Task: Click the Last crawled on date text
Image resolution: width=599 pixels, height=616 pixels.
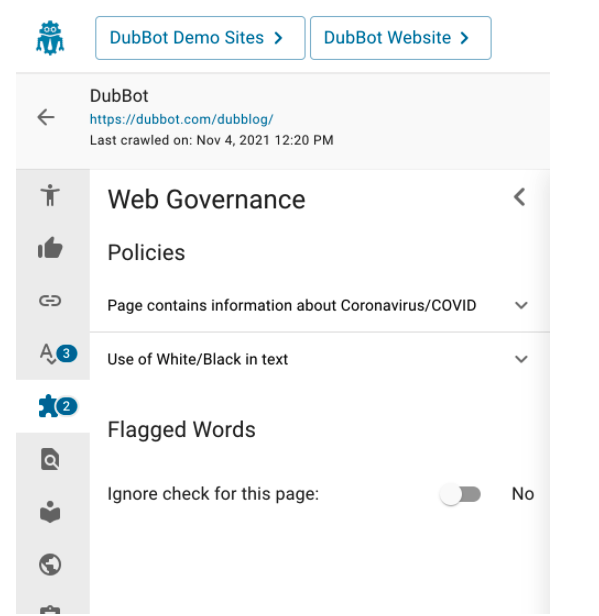Action: click(211, 140)
